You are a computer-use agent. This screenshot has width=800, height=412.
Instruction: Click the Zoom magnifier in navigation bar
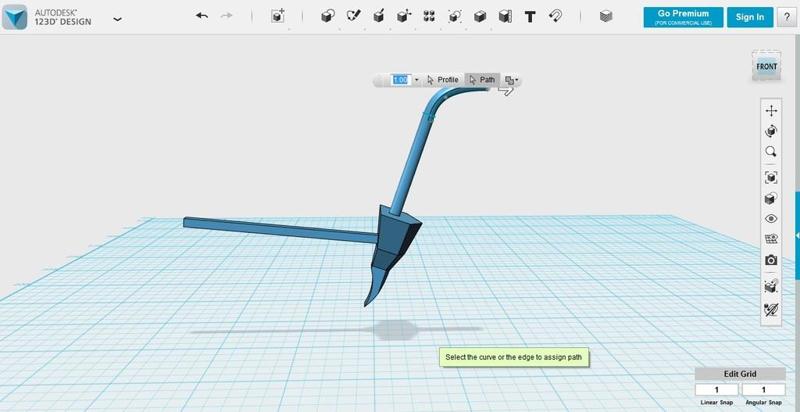(771, 152)
